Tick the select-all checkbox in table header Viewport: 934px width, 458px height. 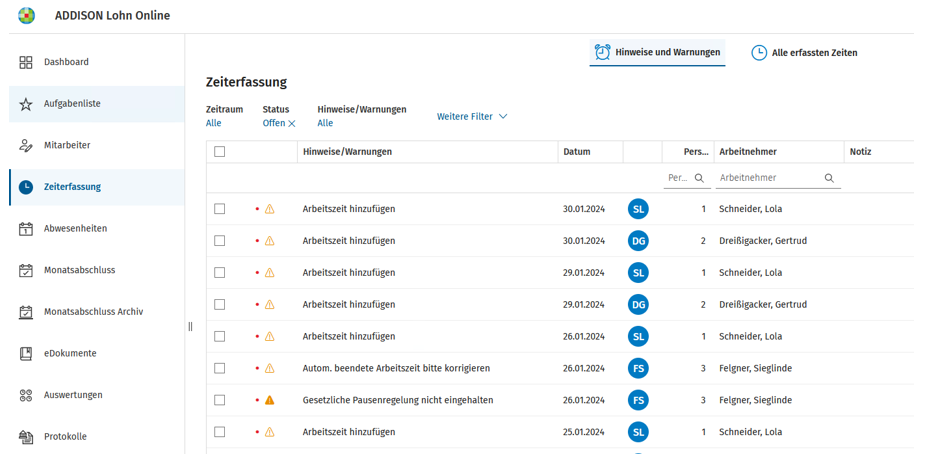(220, 152)
